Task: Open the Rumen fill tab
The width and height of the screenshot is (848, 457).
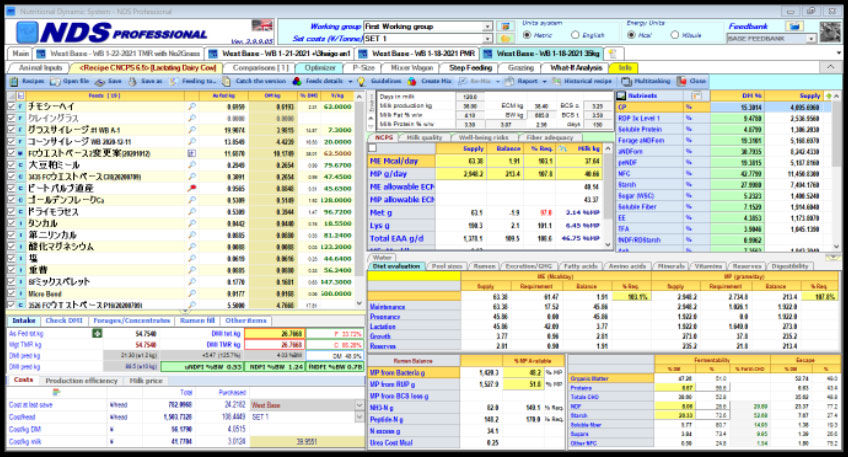Action: click(x=197, y=321)
